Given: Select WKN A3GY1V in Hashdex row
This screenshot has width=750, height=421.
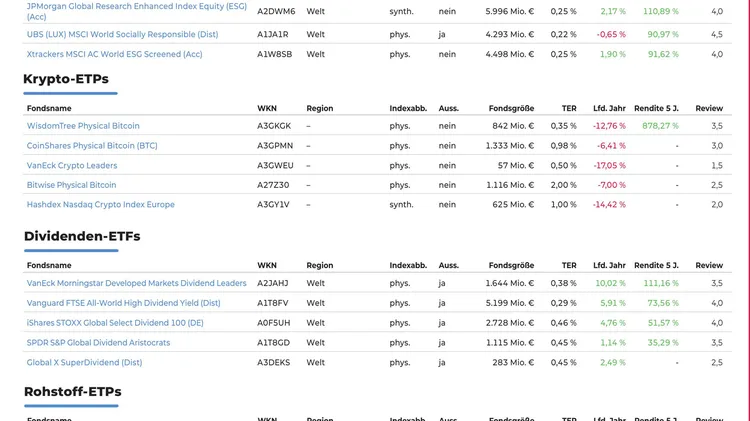Looking at the screenshot, I should [x=273, y=204].
